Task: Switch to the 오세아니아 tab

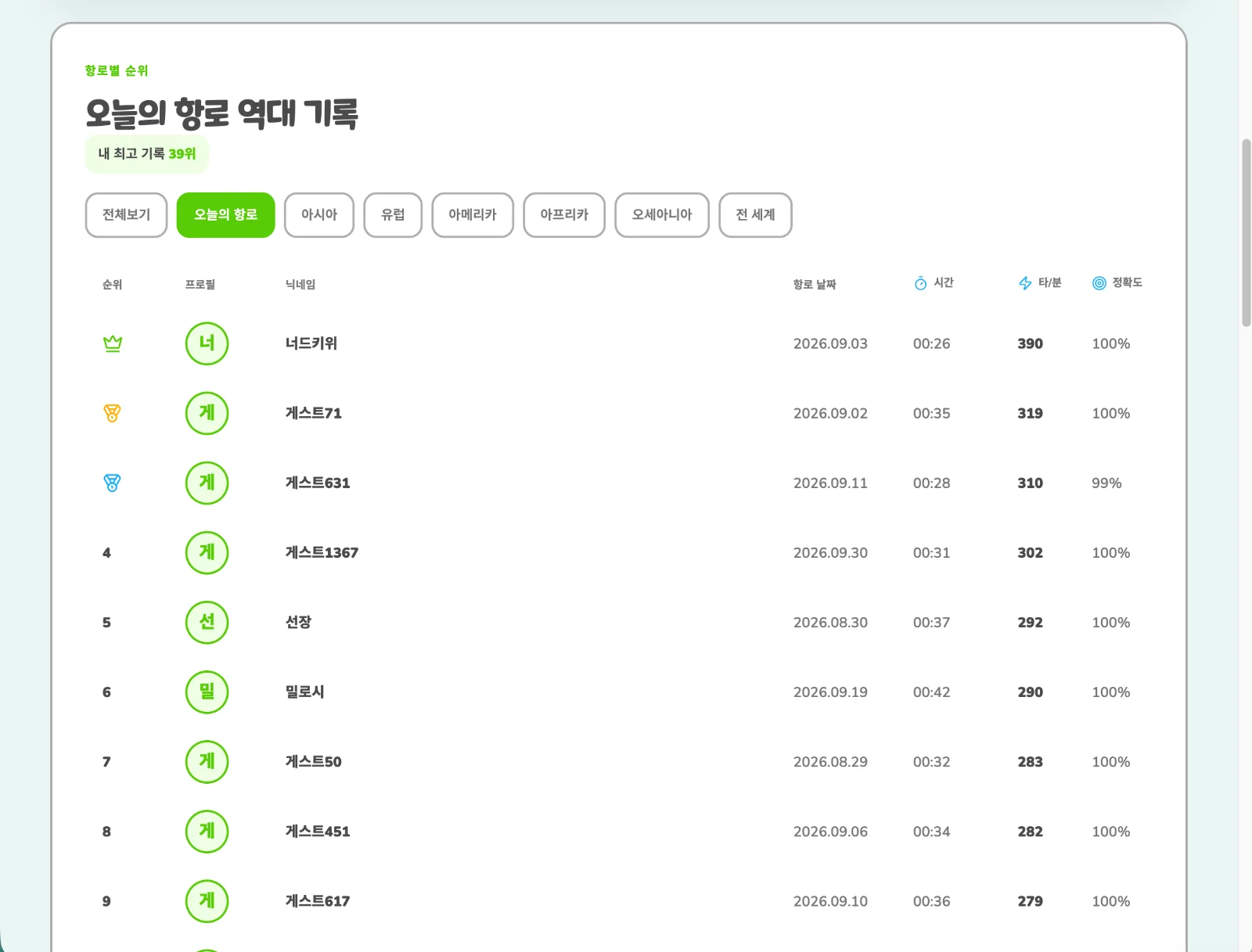Action: [x=662, y=215]
